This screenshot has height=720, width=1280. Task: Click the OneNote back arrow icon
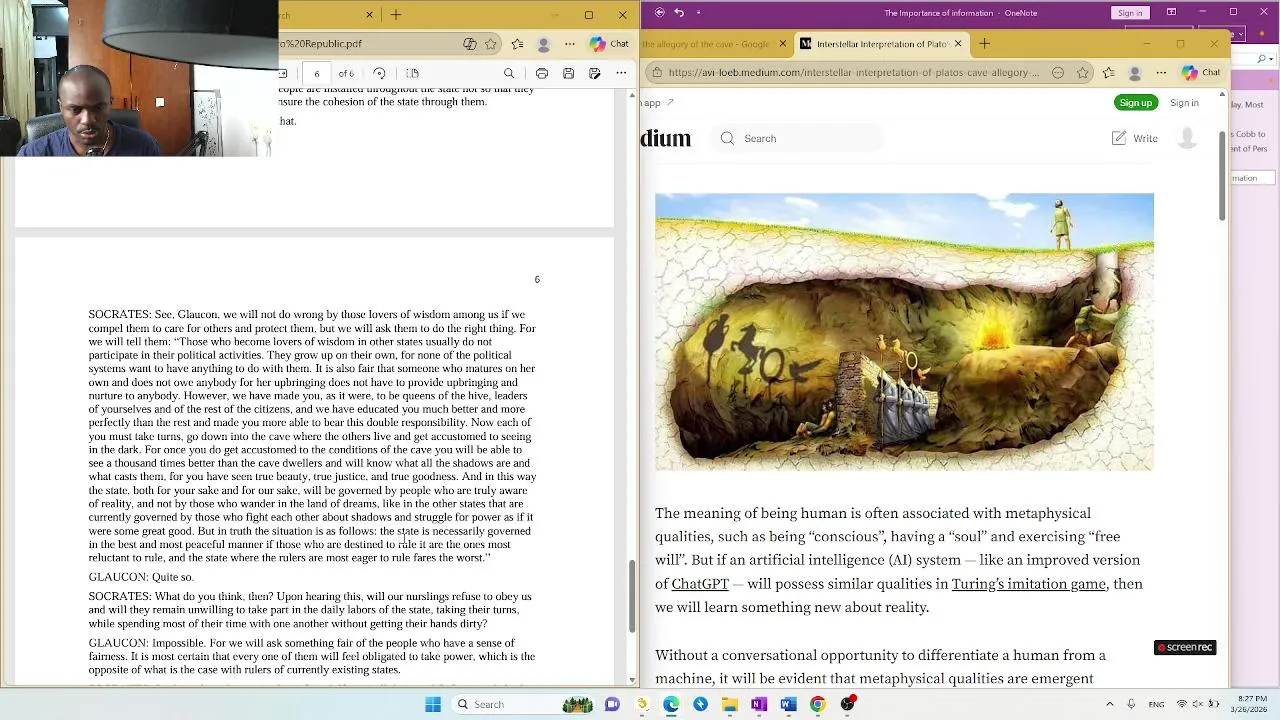click(658, 12)
